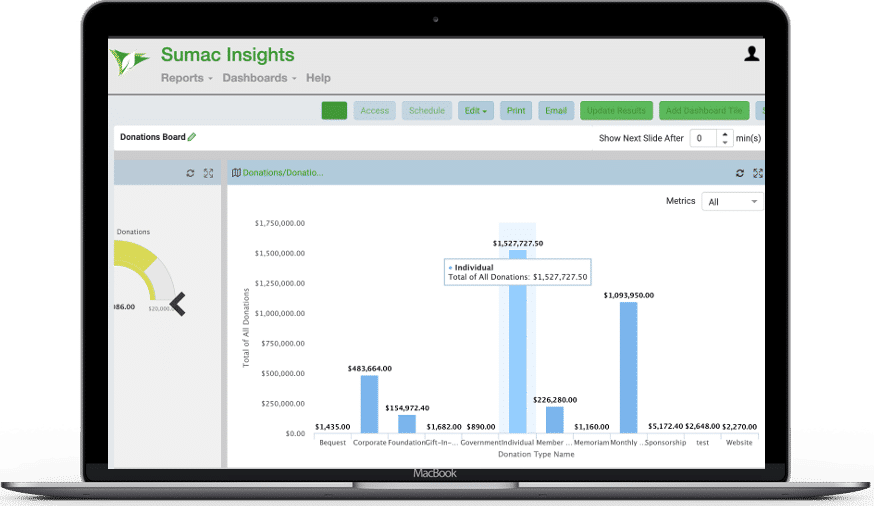874x506 pixels.
Task: Click the $483,664.00 value label
Action: 370,368
